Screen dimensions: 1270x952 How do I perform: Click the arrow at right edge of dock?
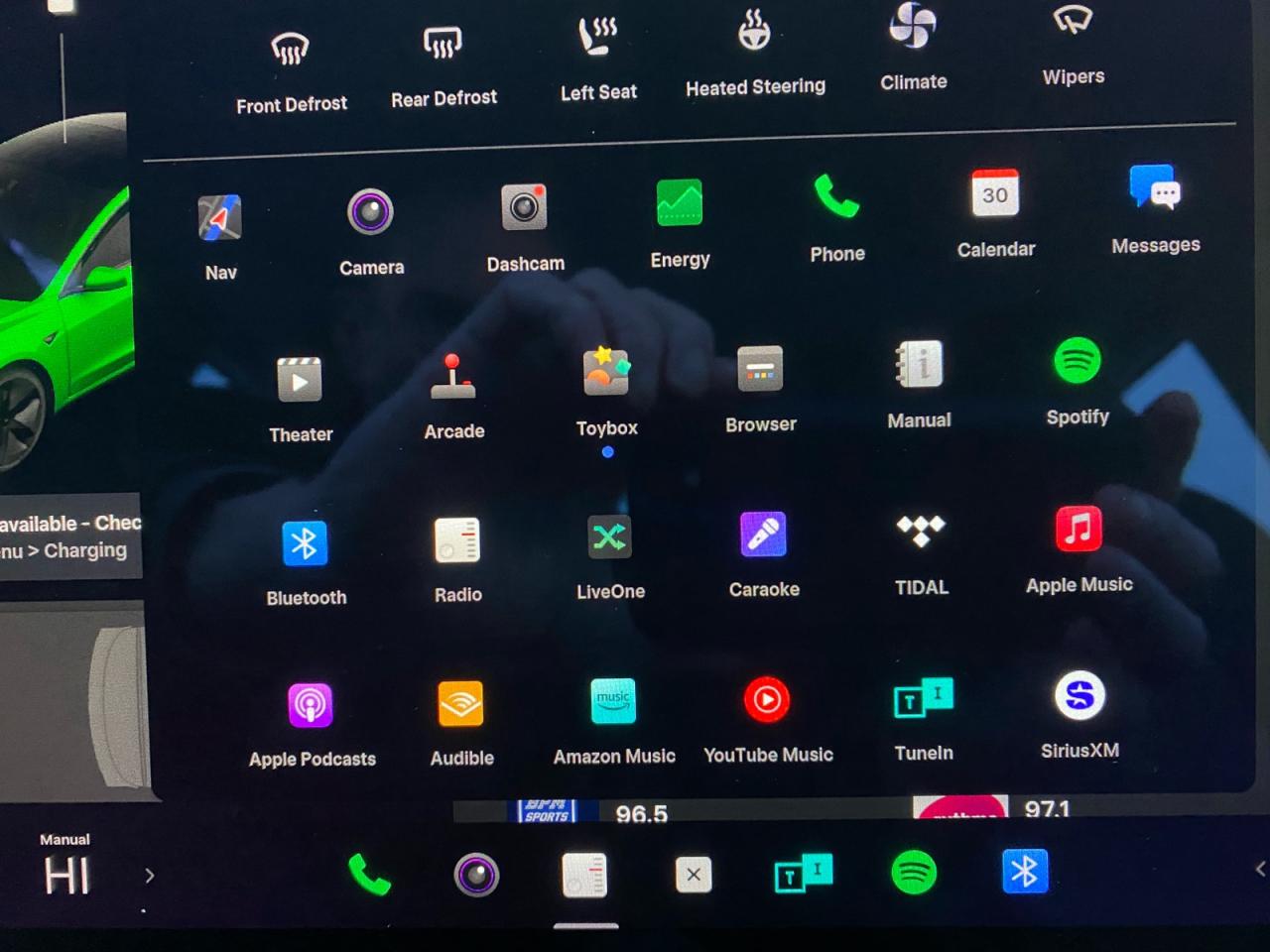(x=1259, y=869)
